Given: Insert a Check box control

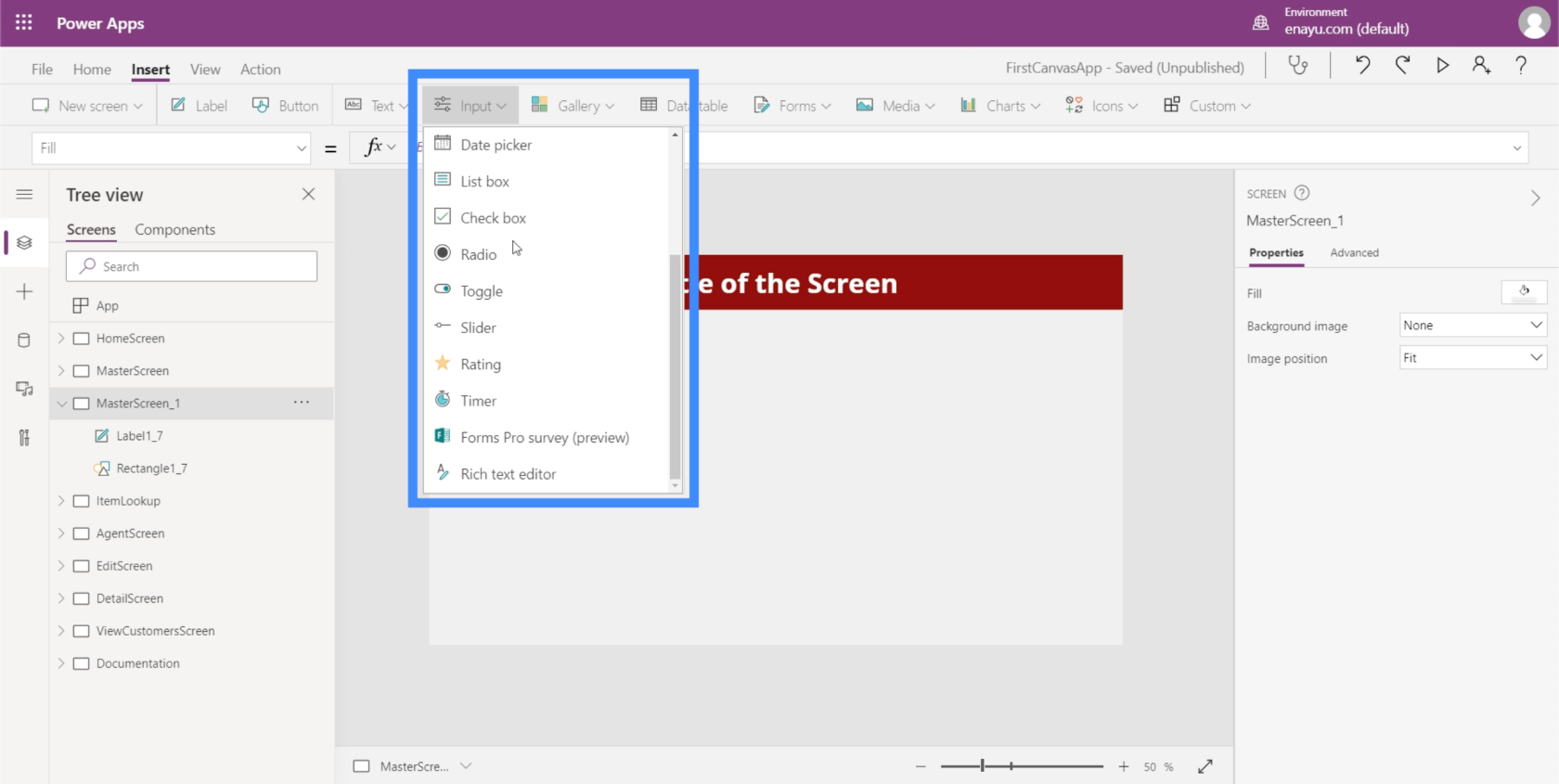Looking at the screenshot, I should coord(547,217).
